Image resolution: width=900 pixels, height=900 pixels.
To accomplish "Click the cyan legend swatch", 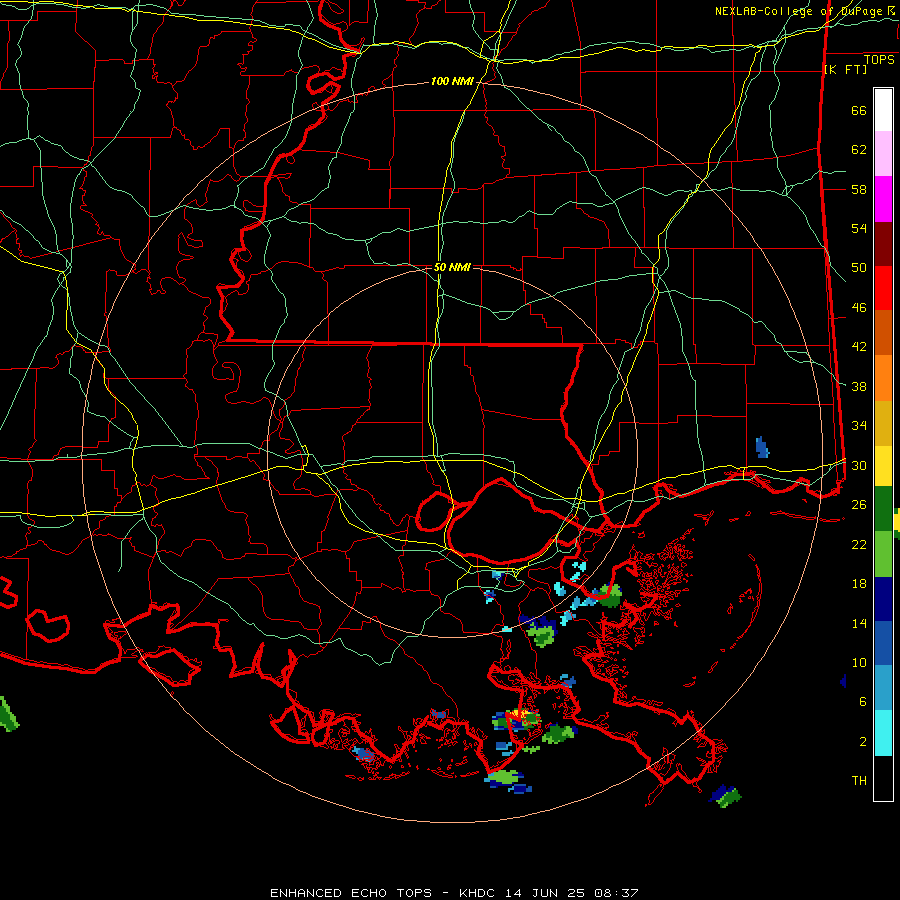I will pyautogui.click(x=883, y=734).
